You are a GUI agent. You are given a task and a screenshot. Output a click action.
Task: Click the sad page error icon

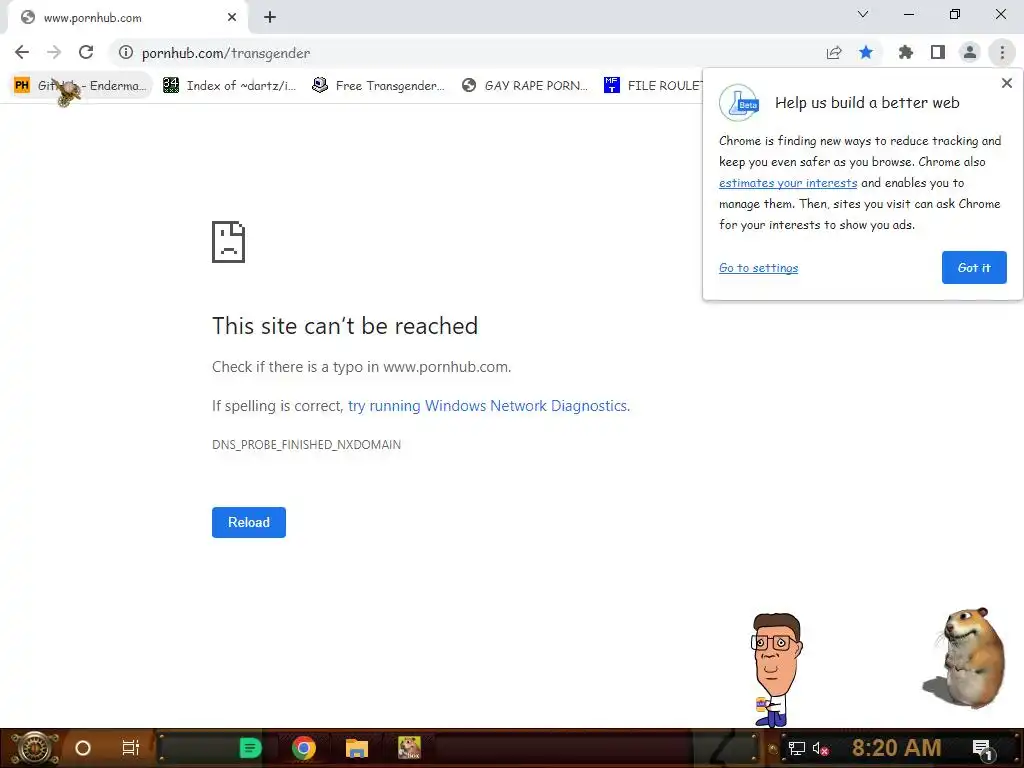[229, 242]
